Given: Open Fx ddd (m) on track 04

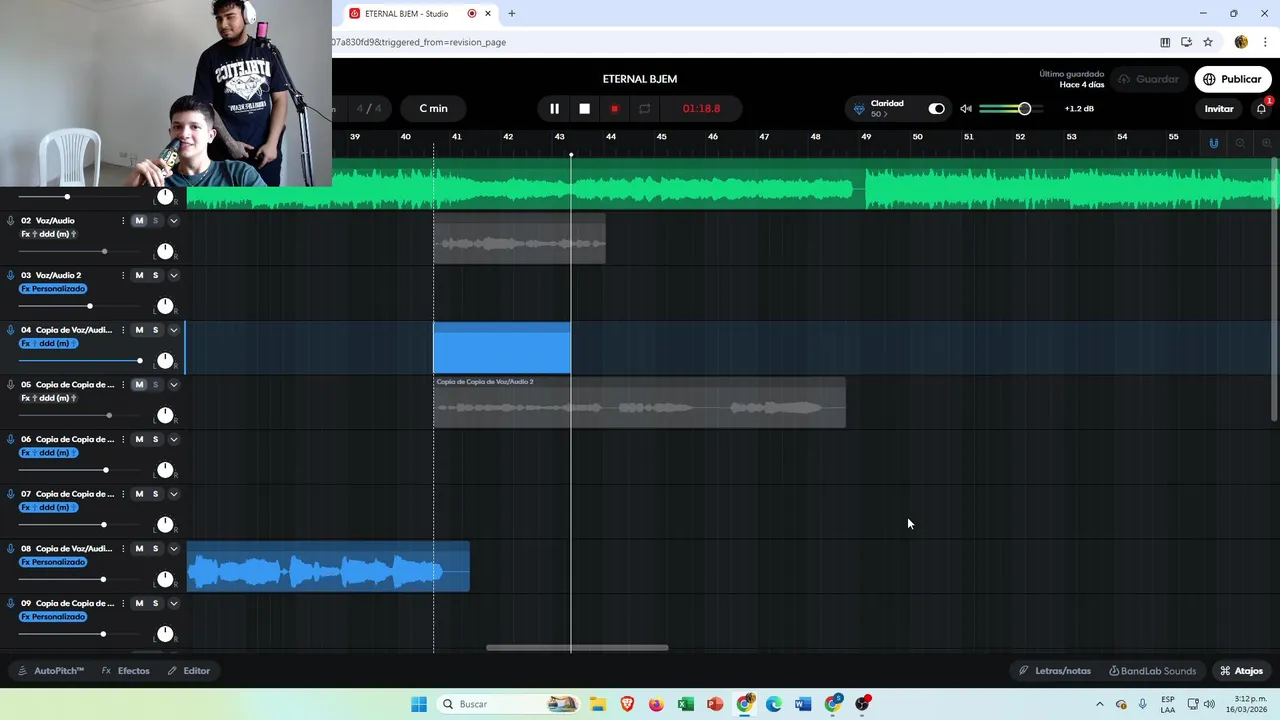Looking at the screenshot, I should coord(49,343).
